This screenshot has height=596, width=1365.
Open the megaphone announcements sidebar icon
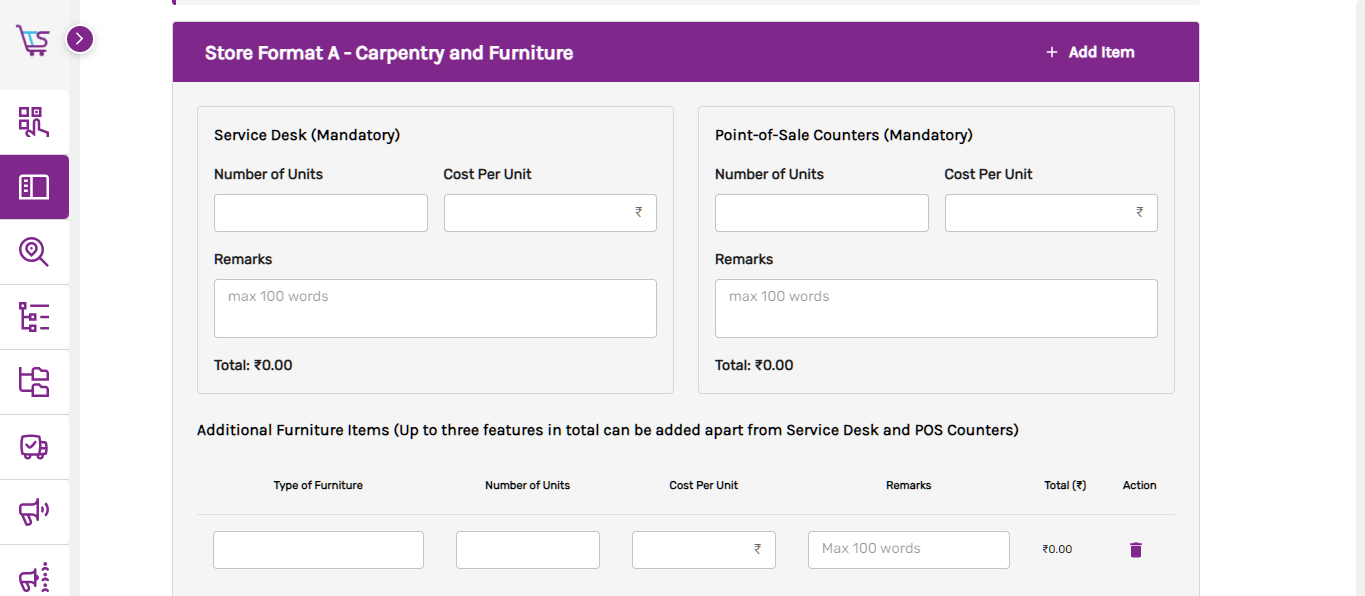[34, 512]
